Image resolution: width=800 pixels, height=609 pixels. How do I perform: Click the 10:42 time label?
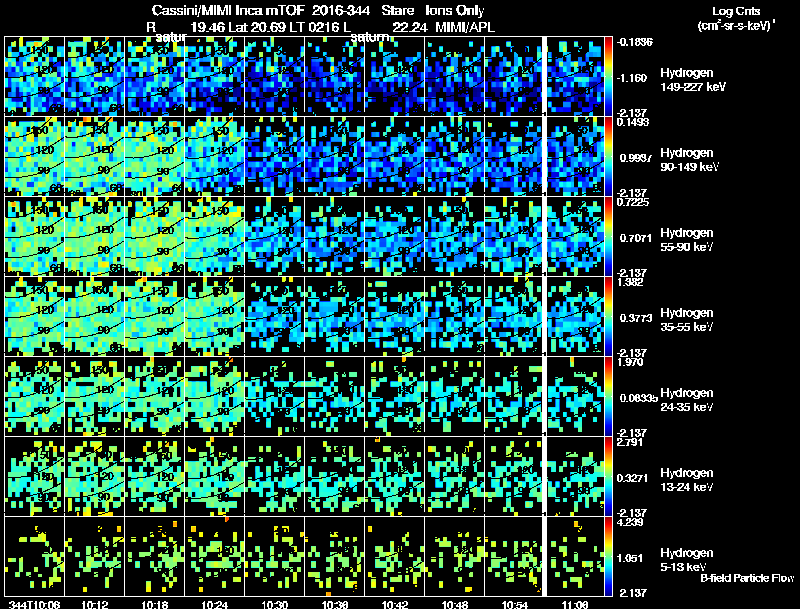(x=395, y=604)
